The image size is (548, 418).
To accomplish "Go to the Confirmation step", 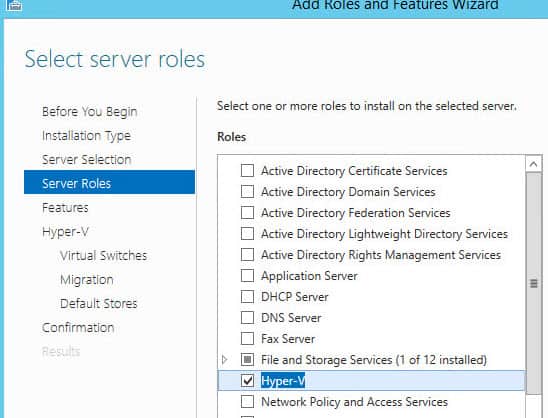I will pyautogui.click(x=78, y=327).
